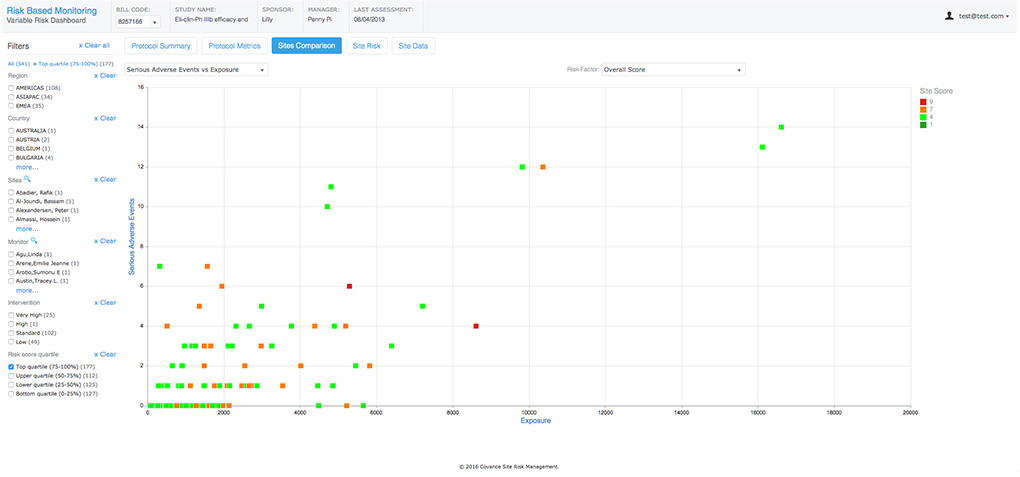Viewport: 1020px width, 477px height.
Task: Click the red data point at exposure 8600
Action: pos(476,326)
